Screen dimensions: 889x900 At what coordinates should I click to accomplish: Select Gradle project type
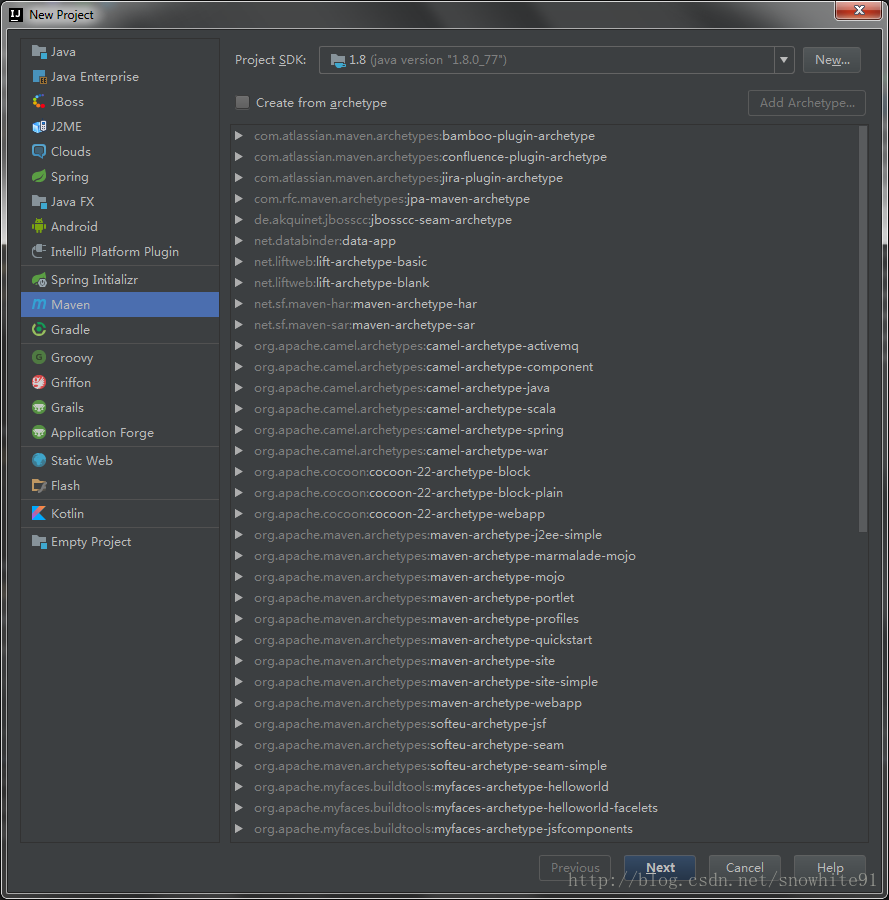120,329
